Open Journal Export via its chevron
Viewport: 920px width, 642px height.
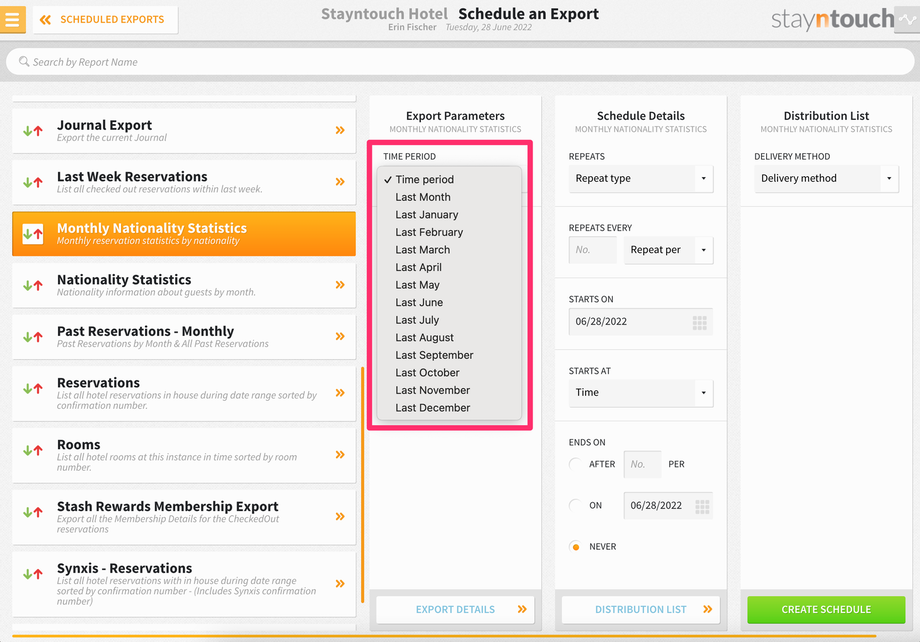coord(340,130)
